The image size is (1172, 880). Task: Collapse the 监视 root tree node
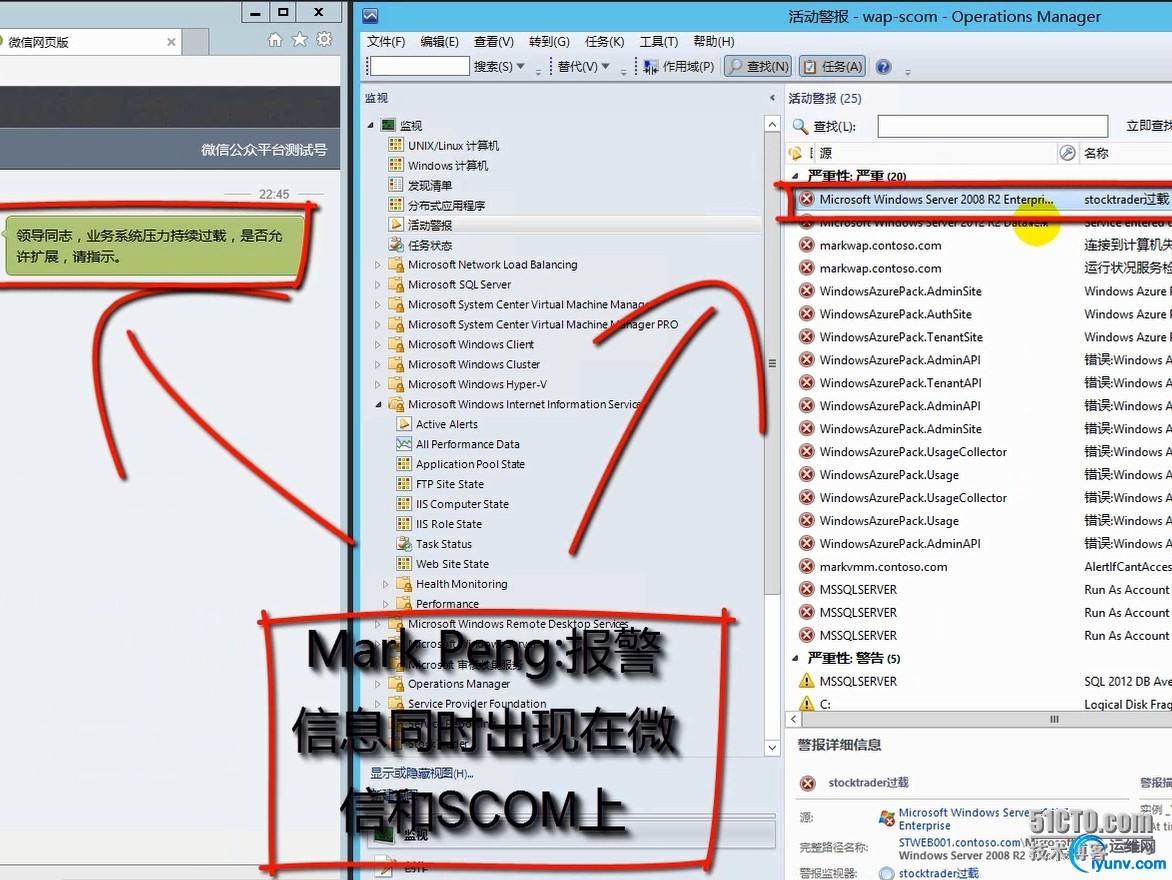371,125
